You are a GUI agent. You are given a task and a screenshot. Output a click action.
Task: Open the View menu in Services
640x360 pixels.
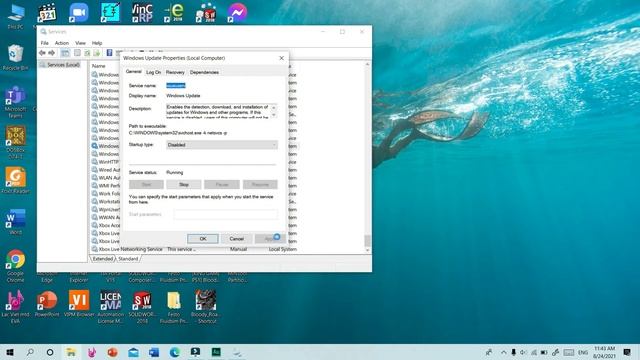tap(80, 43)
